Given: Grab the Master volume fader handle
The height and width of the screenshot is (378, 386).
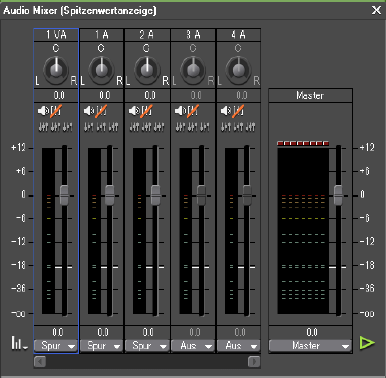Looking at the screenshot, I should point(338,195).
